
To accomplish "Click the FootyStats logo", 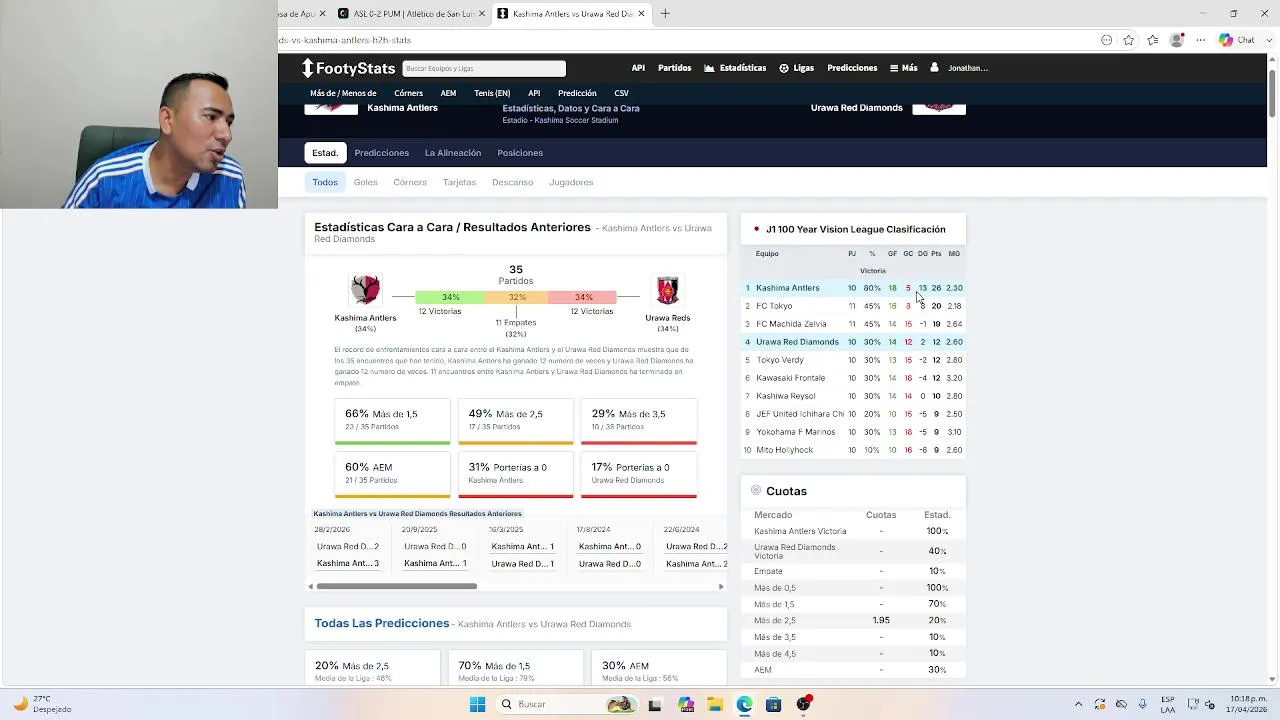I will tap(349, 68).
